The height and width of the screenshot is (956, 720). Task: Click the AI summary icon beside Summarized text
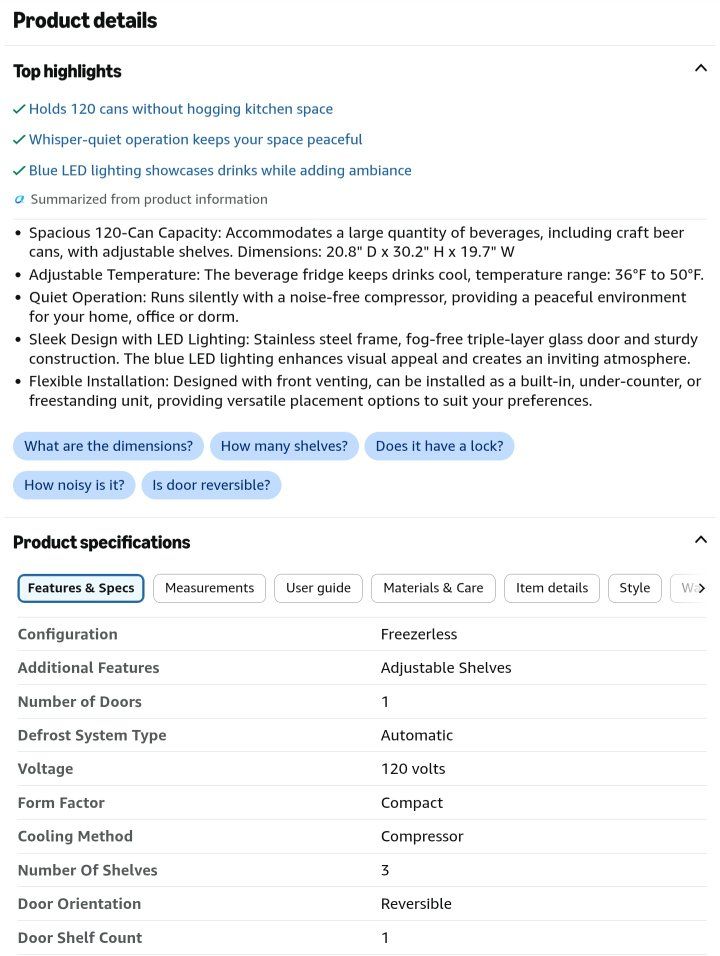[x=20, y=199]
